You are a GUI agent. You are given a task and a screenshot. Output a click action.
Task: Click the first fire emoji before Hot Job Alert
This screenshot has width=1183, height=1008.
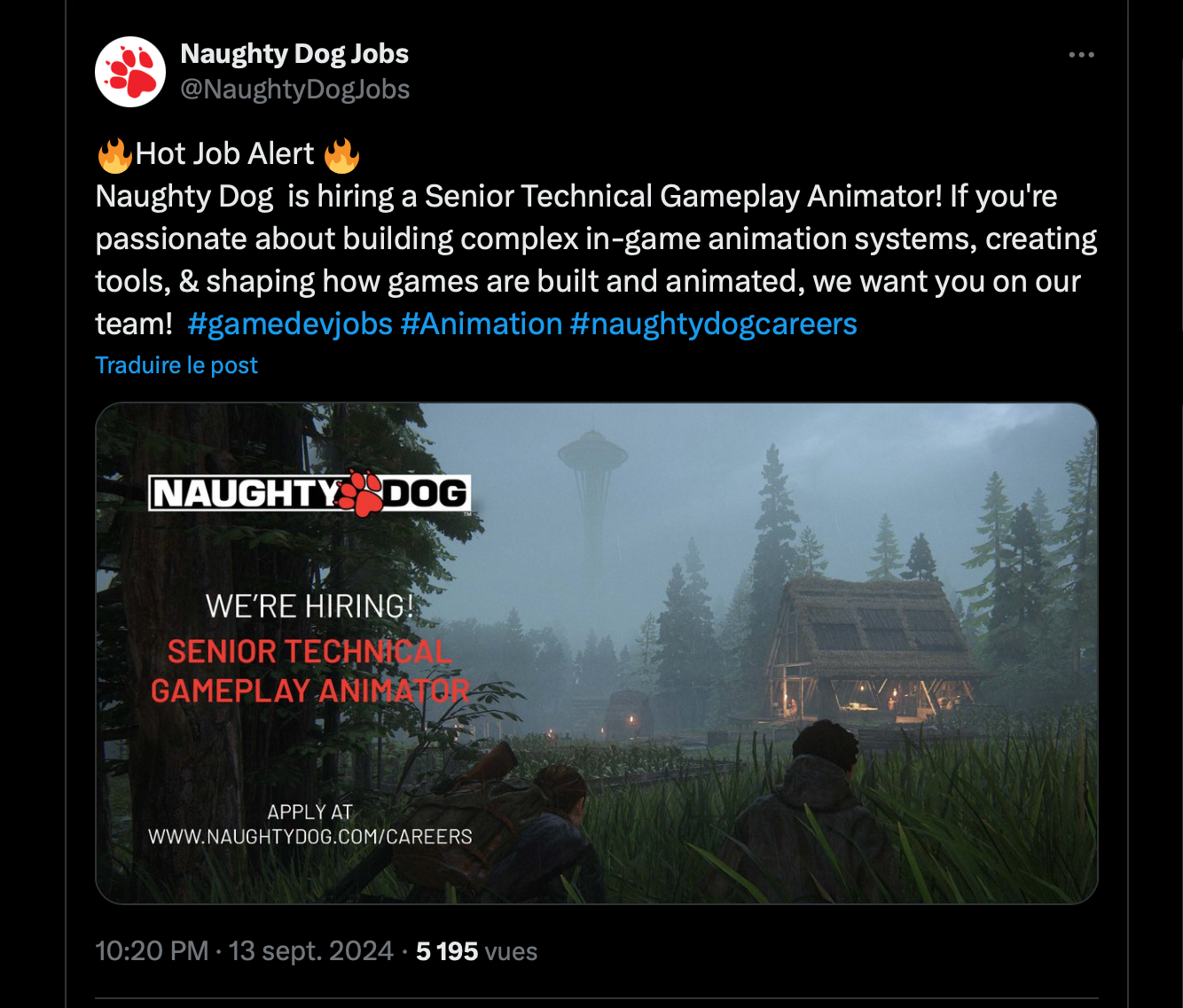point(114,155)
